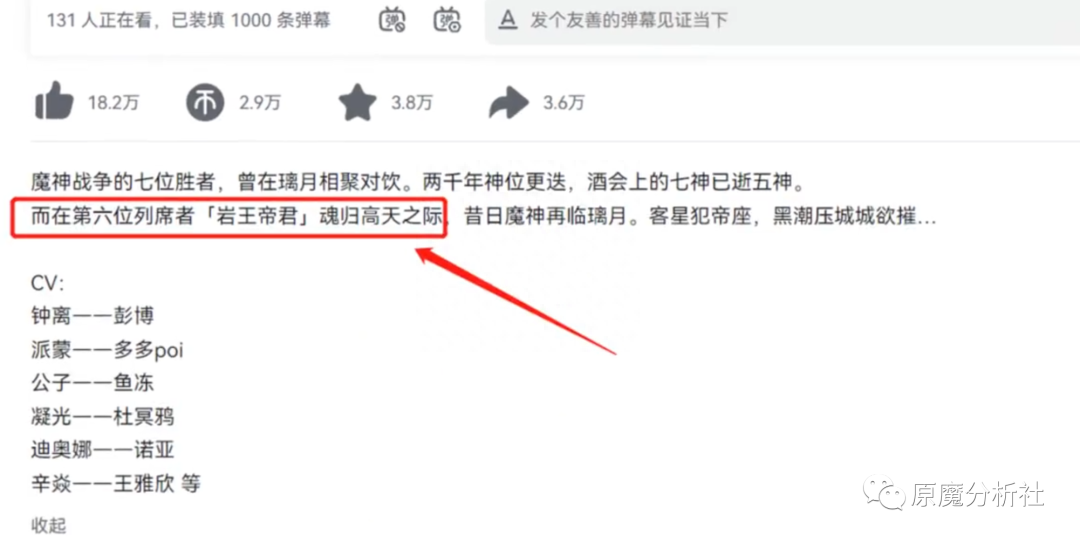Click the share arrow icon
The image size is (1080, 542).
pyautogui.click(x=508, y=103)
